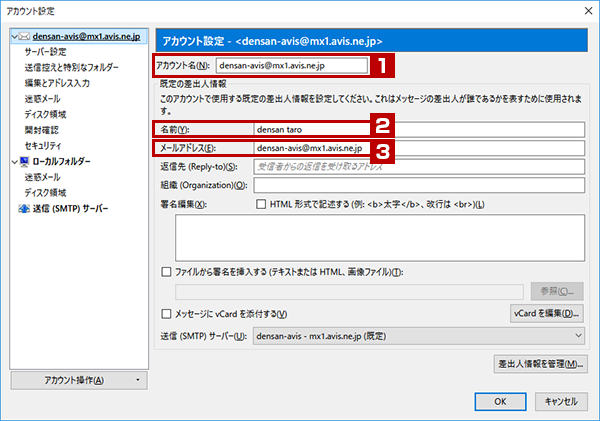Click the キャンセル button
600x421 pixels.
[561, 401]
